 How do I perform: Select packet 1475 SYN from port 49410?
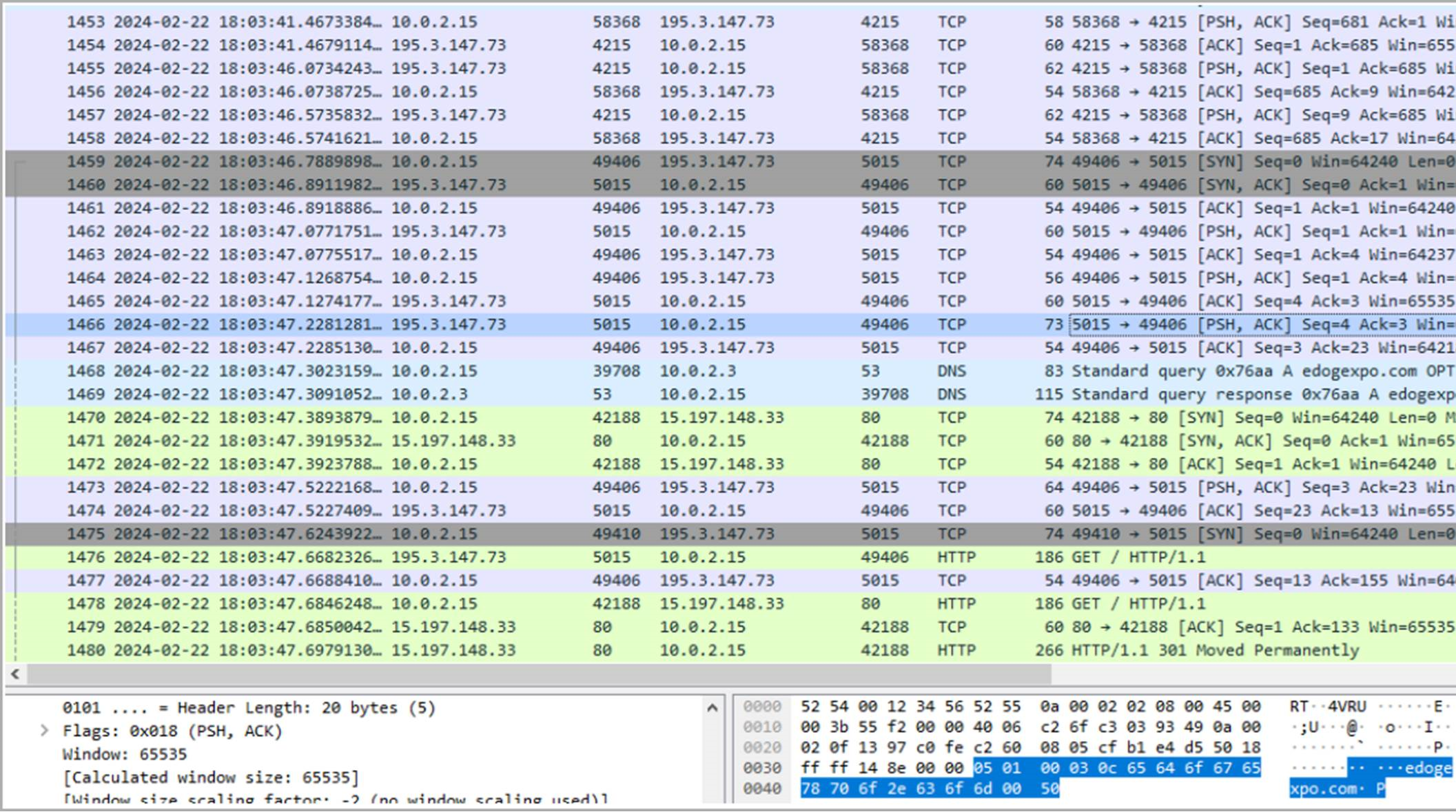tap(730, 534)
